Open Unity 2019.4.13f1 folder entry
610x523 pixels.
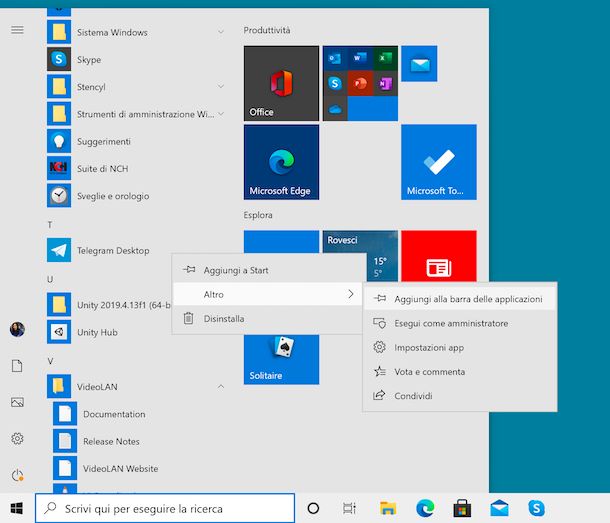(109, 304)
